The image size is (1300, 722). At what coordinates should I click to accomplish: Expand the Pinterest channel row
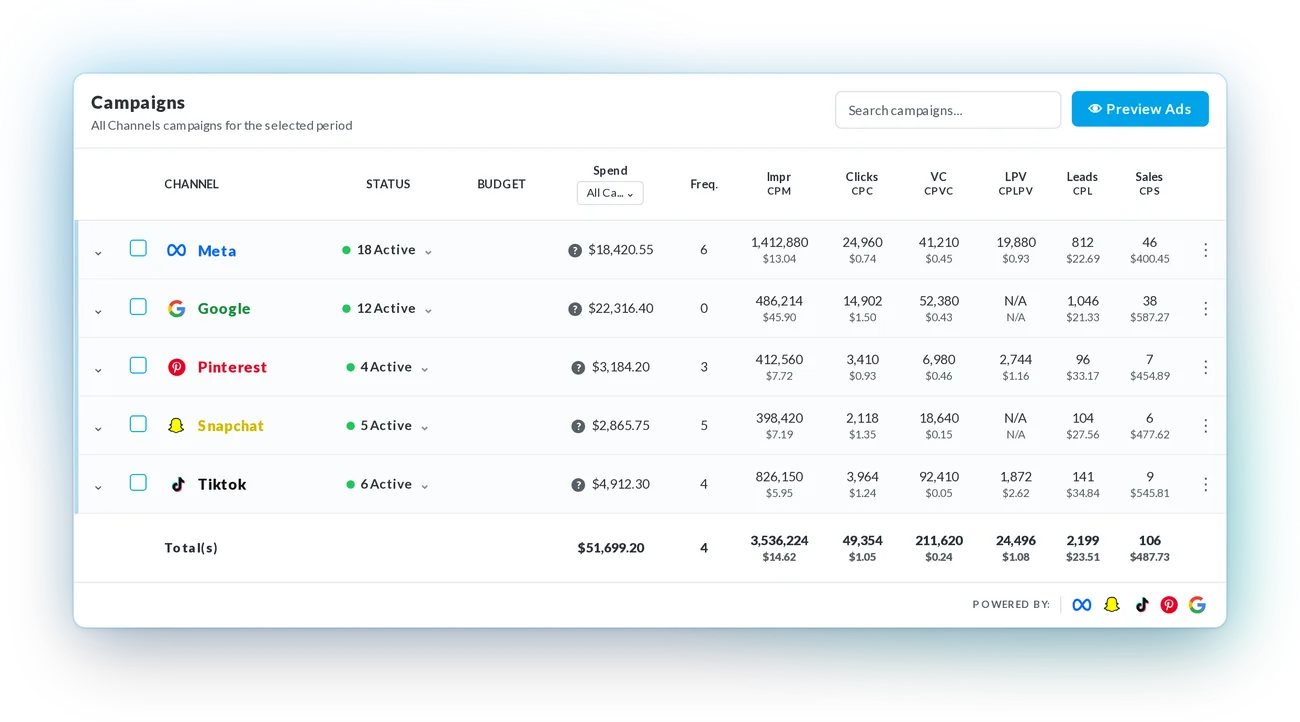pyautogui.click(x=98, y=370)
